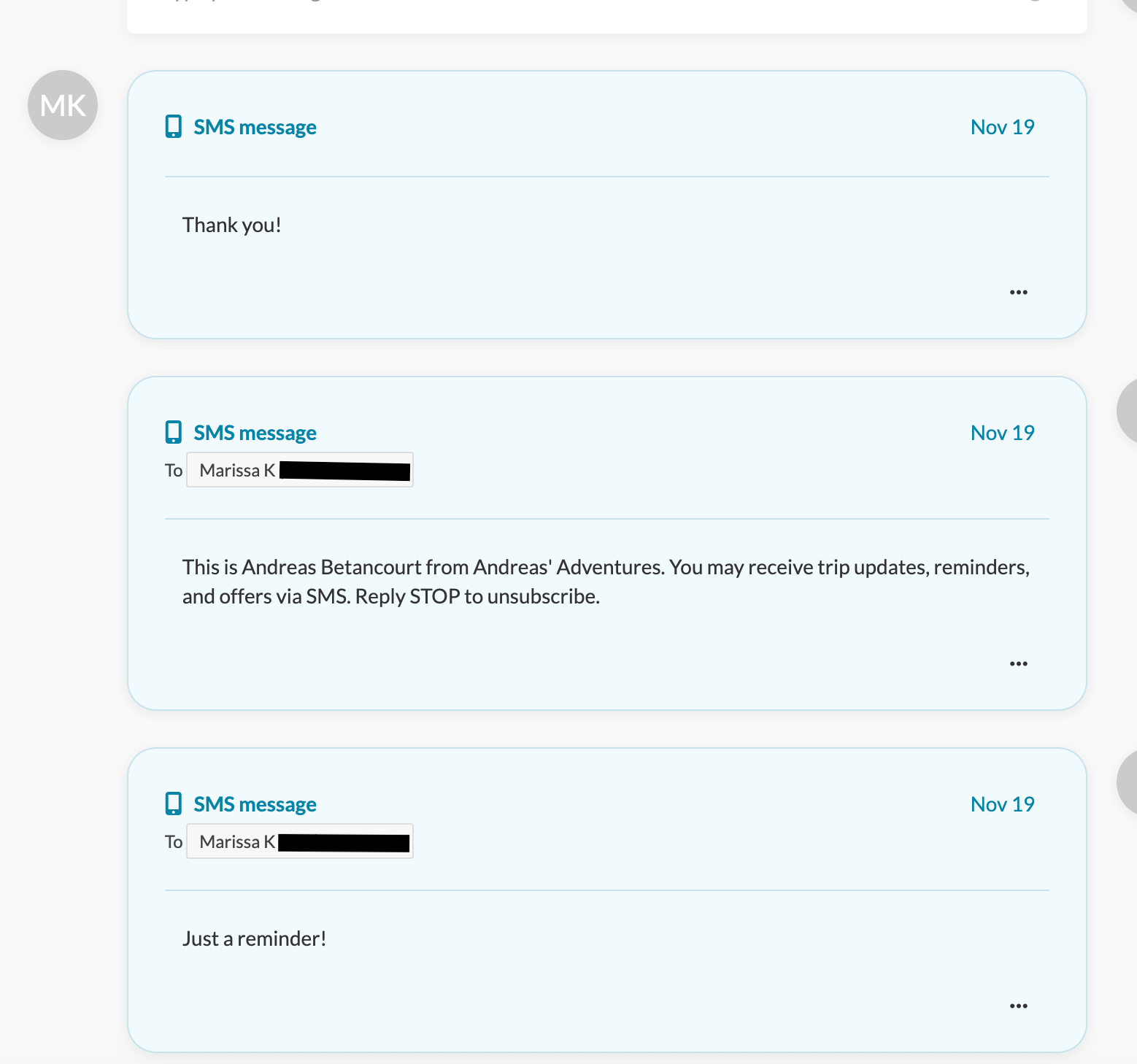Click the Nov 19 date on "Thank you!" message
This screenshot has width=1137, height=1064.
[1002, 127]
